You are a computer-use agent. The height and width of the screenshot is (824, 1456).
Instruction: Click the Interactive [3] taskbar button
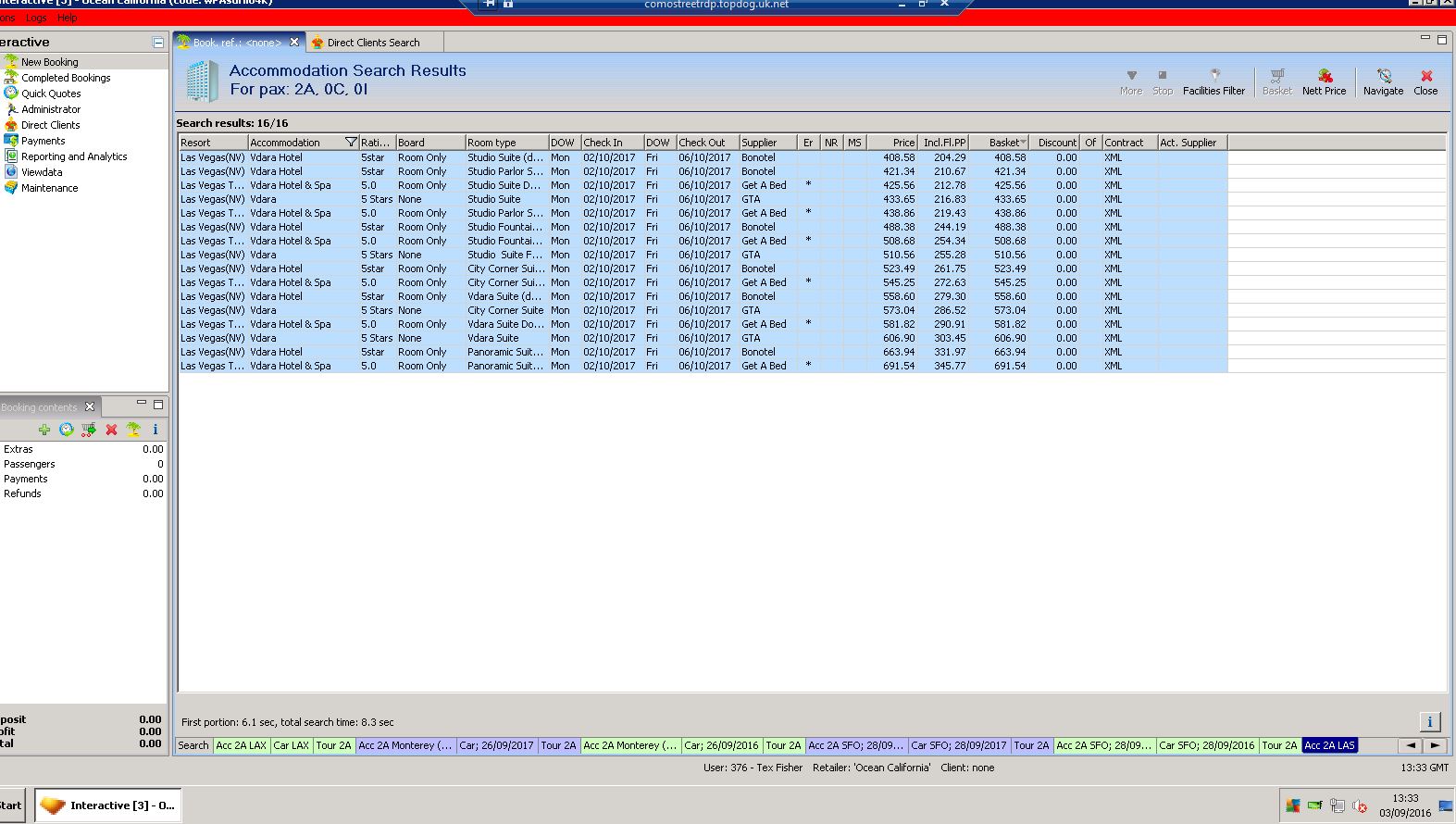tap(108, 805)
